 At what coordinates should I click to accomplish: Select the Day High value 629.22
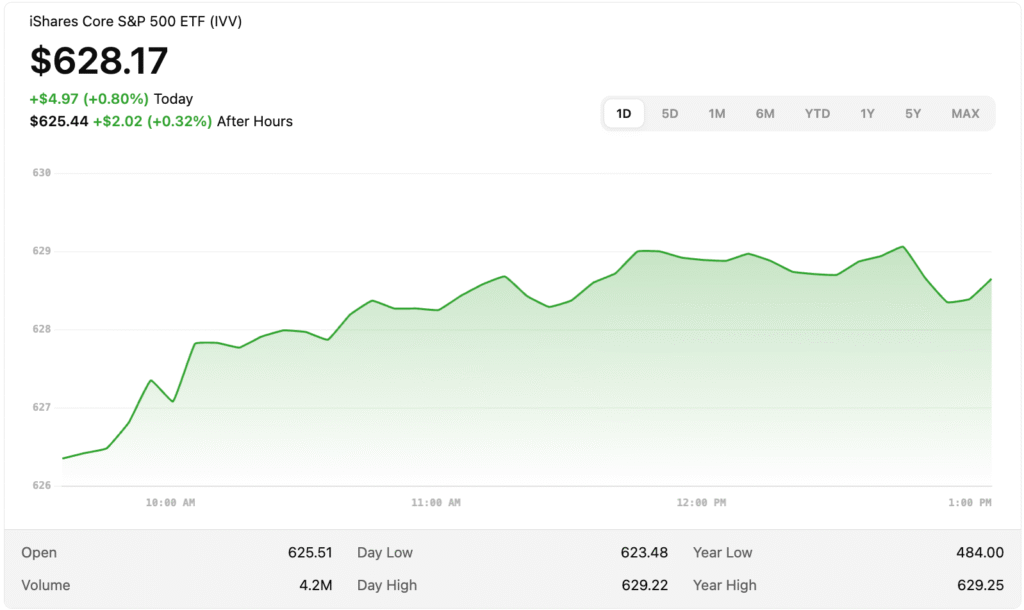coord(645,585)
